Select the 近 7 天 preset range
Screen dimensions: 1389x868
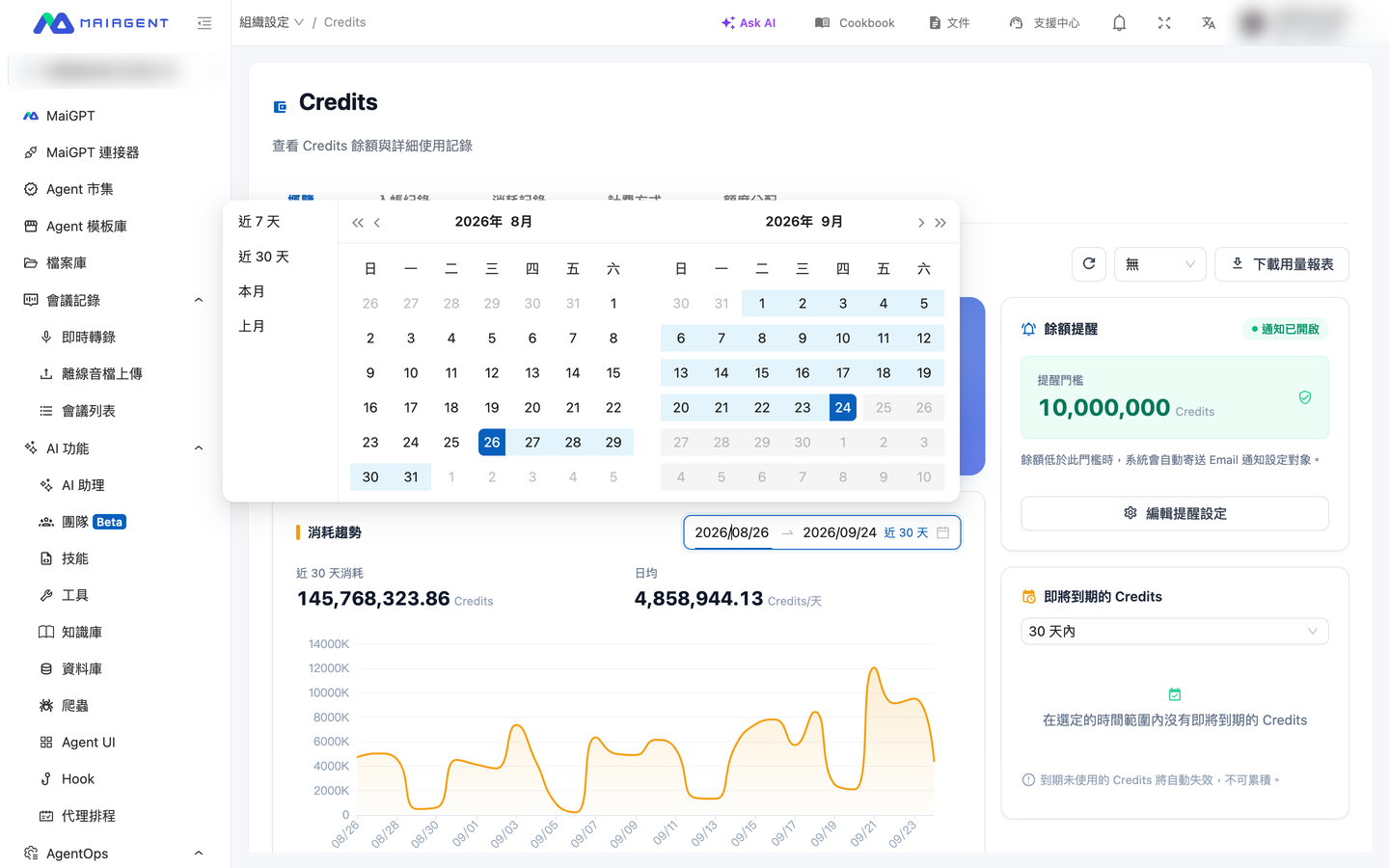pyautogui.click(x=259, y=222)
